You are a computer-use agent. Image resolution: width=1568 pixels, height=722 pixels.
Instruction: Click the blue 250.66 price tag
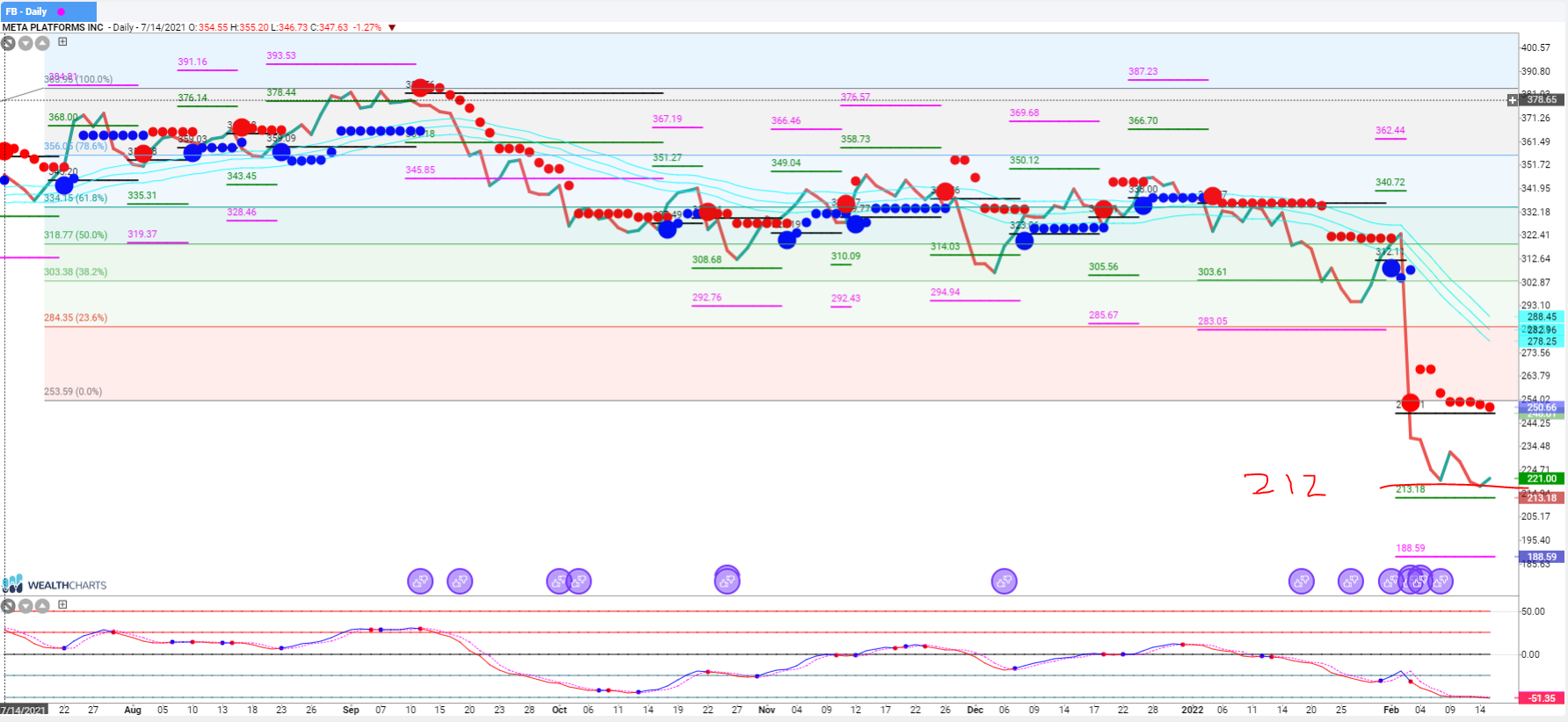click(1542, 408)
